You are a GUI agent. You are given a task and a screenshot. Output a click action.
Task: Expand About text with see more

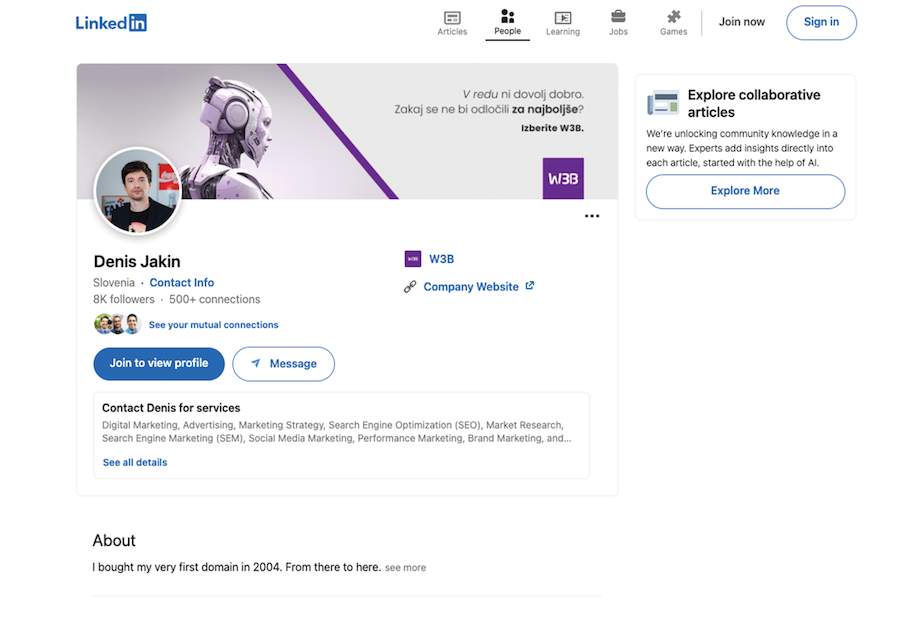tap(405, 568)
